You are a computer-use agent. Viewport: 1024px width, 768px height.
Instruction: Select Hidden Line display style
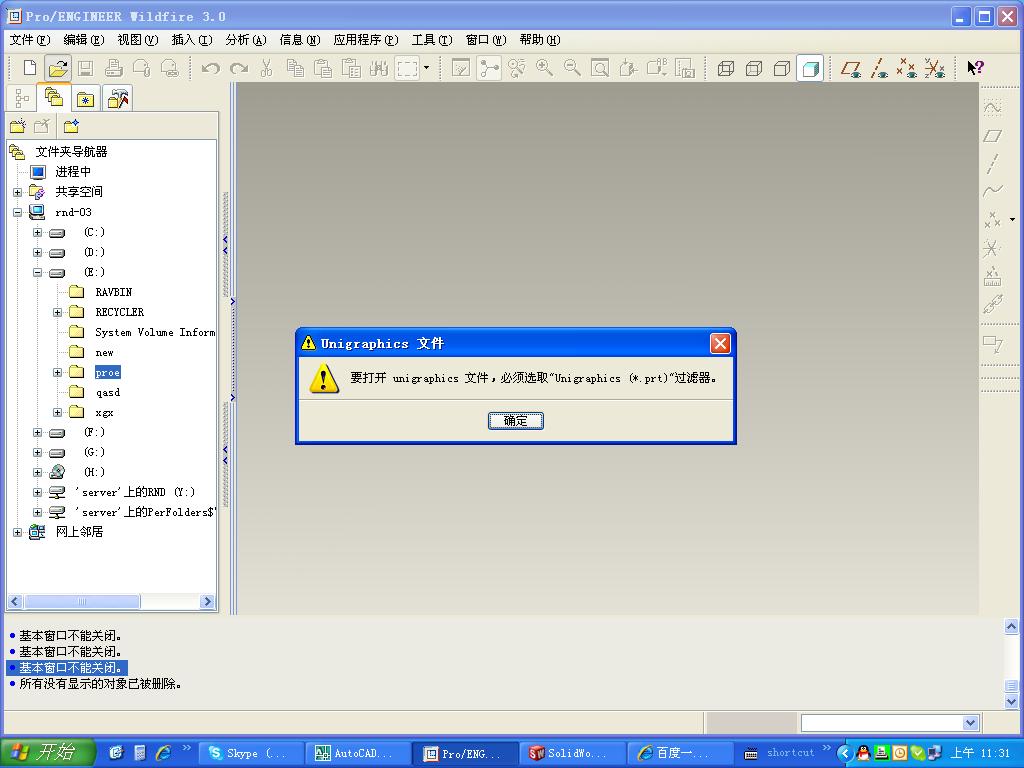point(754,68)
